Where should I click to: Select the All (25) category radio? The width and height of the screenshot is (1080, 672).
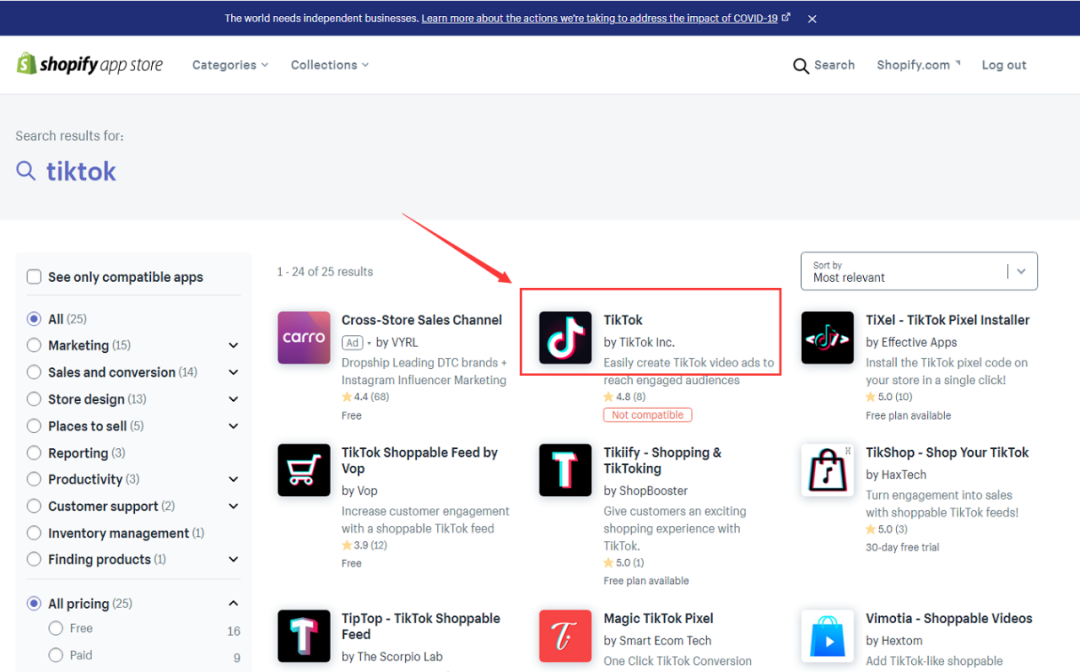(x=34, y=319)
